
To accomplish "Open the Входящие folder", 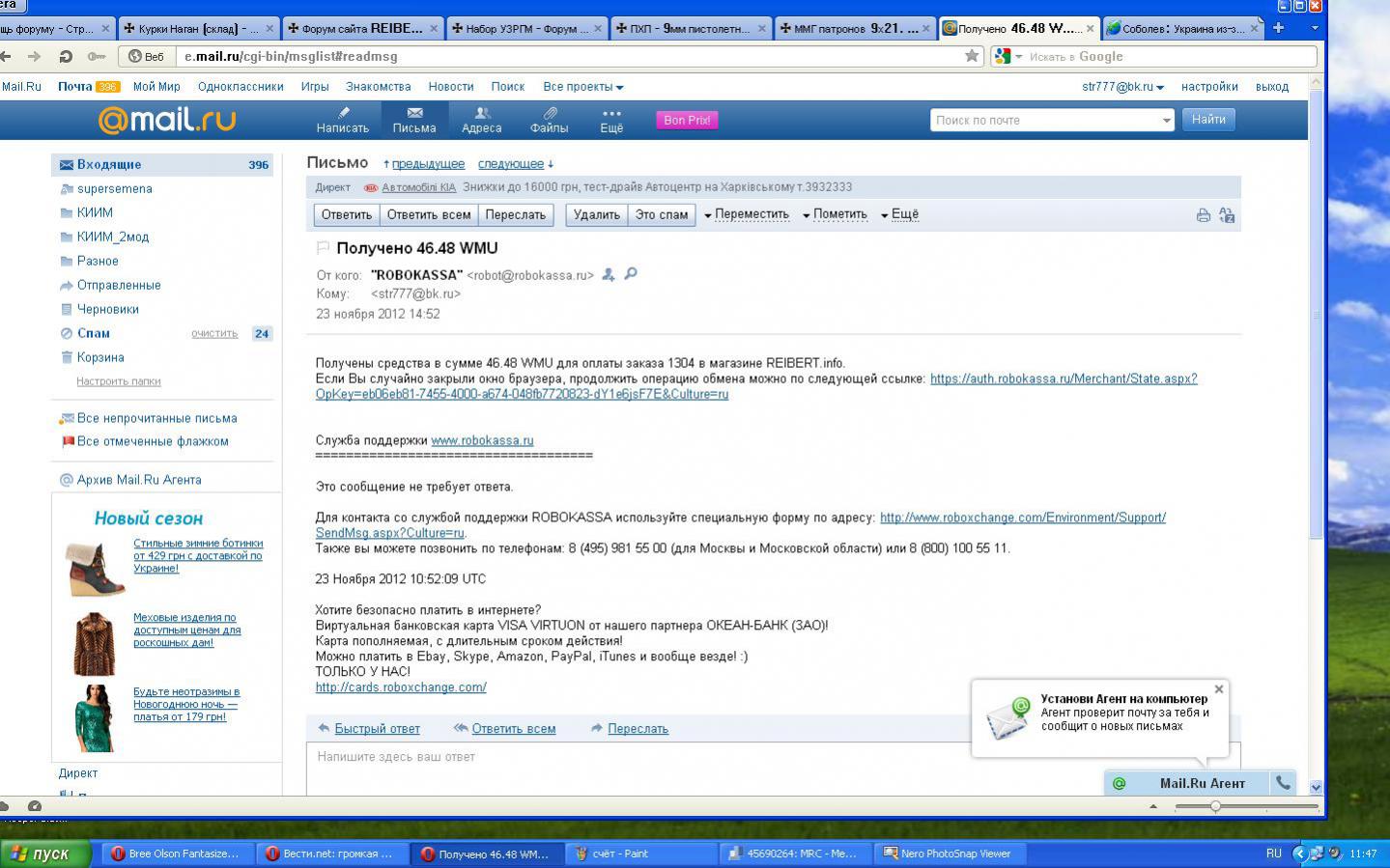I will pos(109,165).
